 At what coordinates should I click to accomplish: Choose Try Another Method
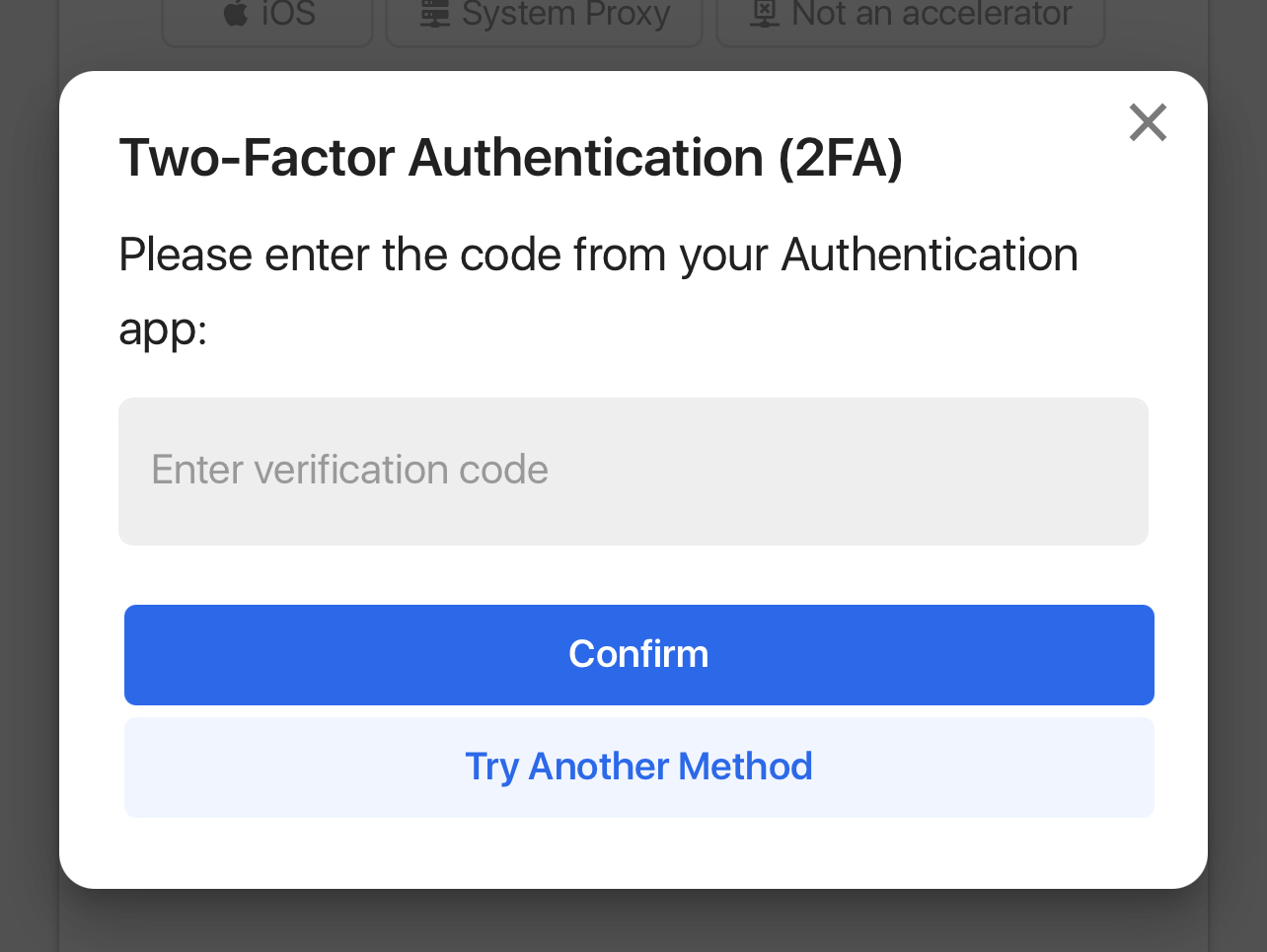click(638, 767)
